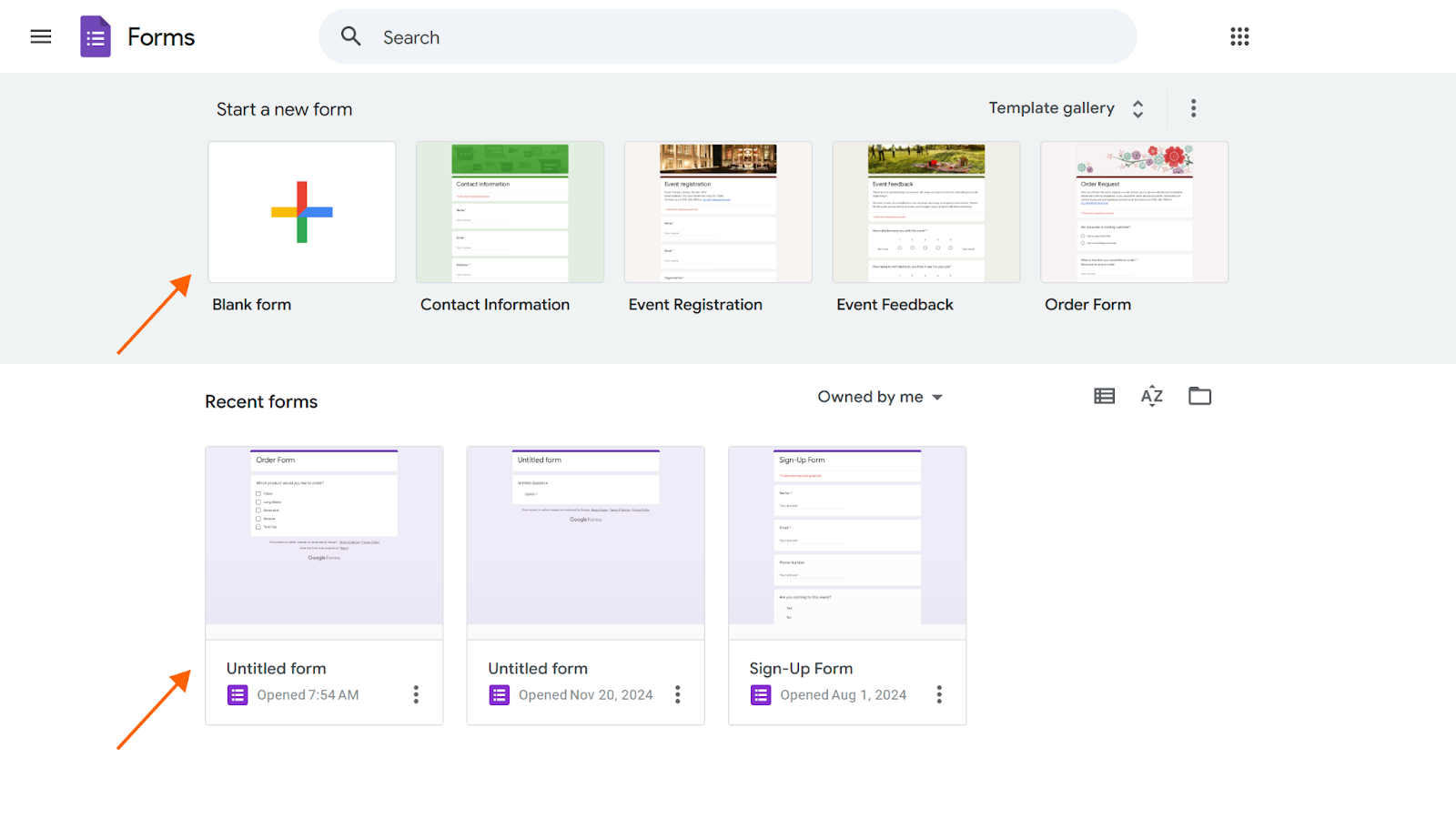Click the Opened 7:54 AM text
This screenshot has width=1456, height=819.
click(308, 695)
